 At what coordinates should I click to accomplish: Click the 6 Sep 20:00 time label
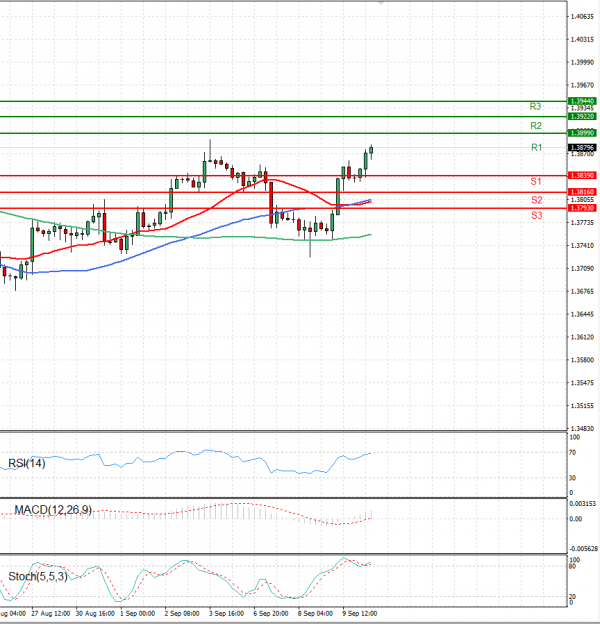click(x=271, y=613)
